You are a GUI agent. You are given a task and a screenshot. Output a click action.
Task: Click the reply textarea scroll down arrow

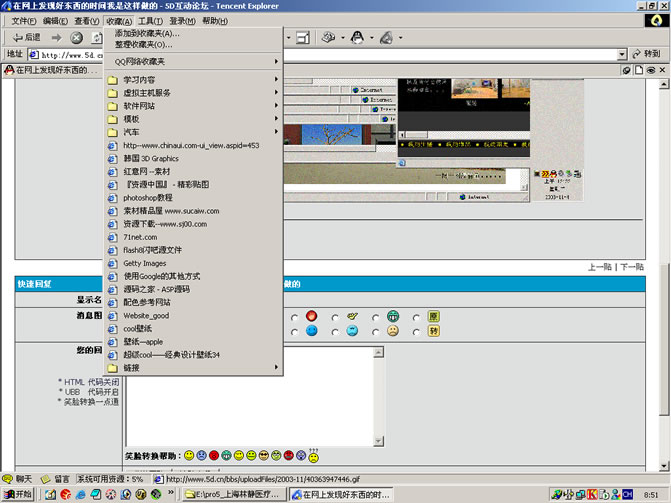click(x=379, y=441)
